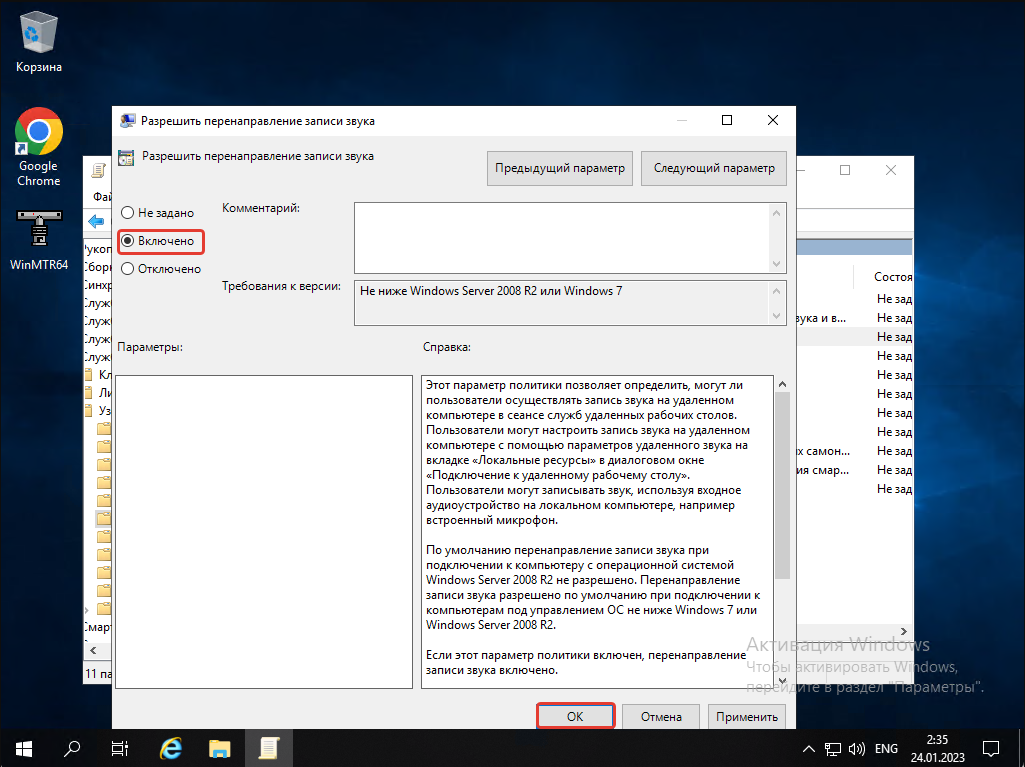Open the Windows Start menu
This screenshot has width=1025, height=767.
click(22, 747)
